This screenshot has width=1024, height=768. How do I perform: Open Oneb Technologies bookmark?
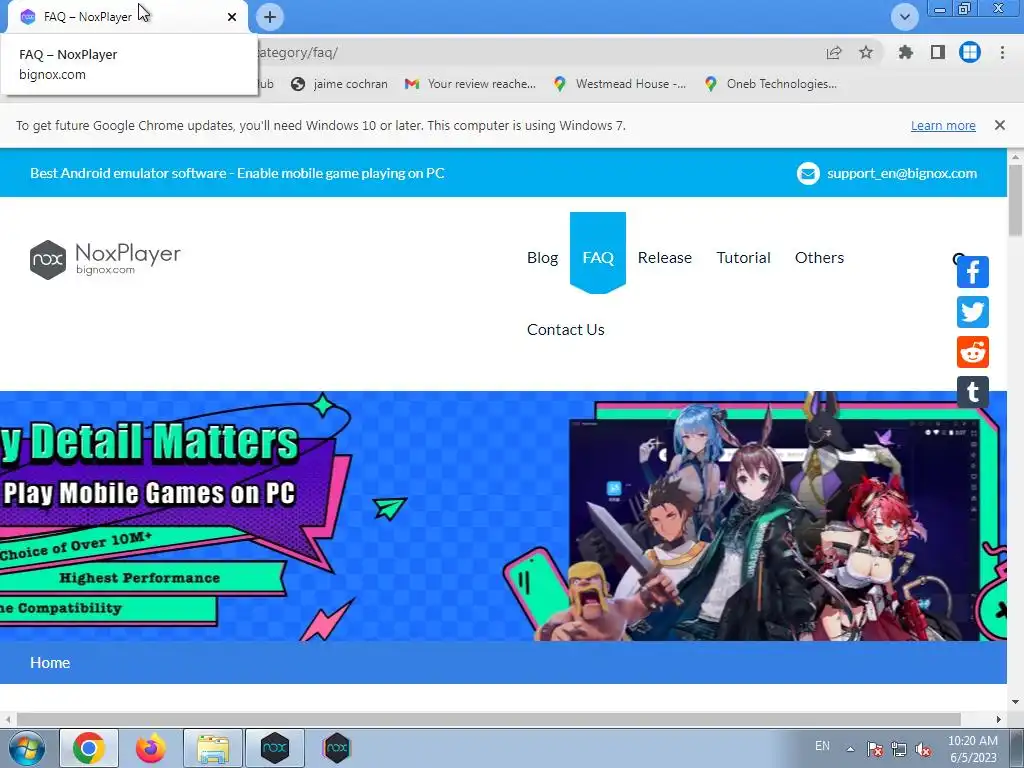[771, 84]
